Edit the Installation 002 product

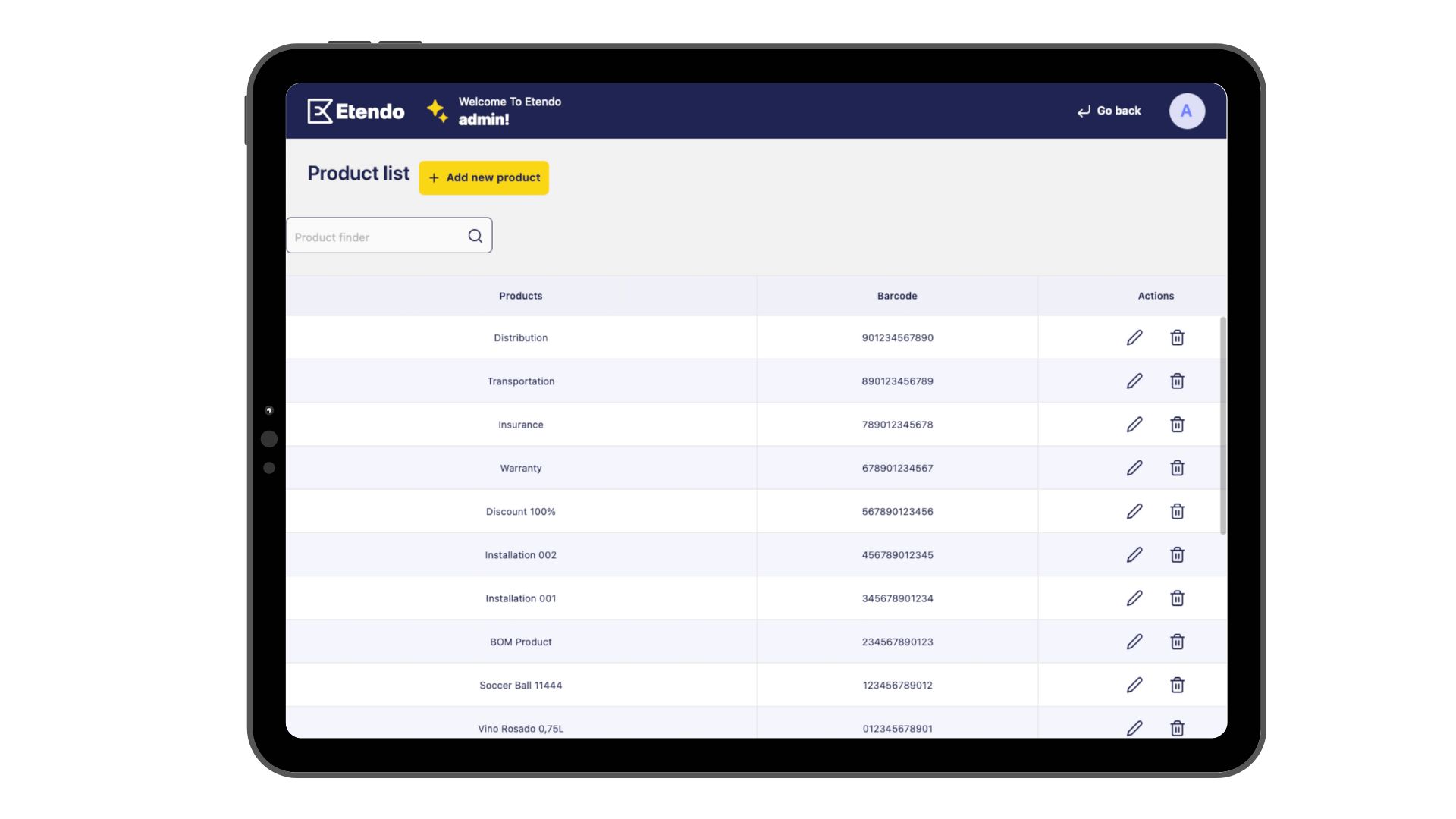[x=1134, y=554]
